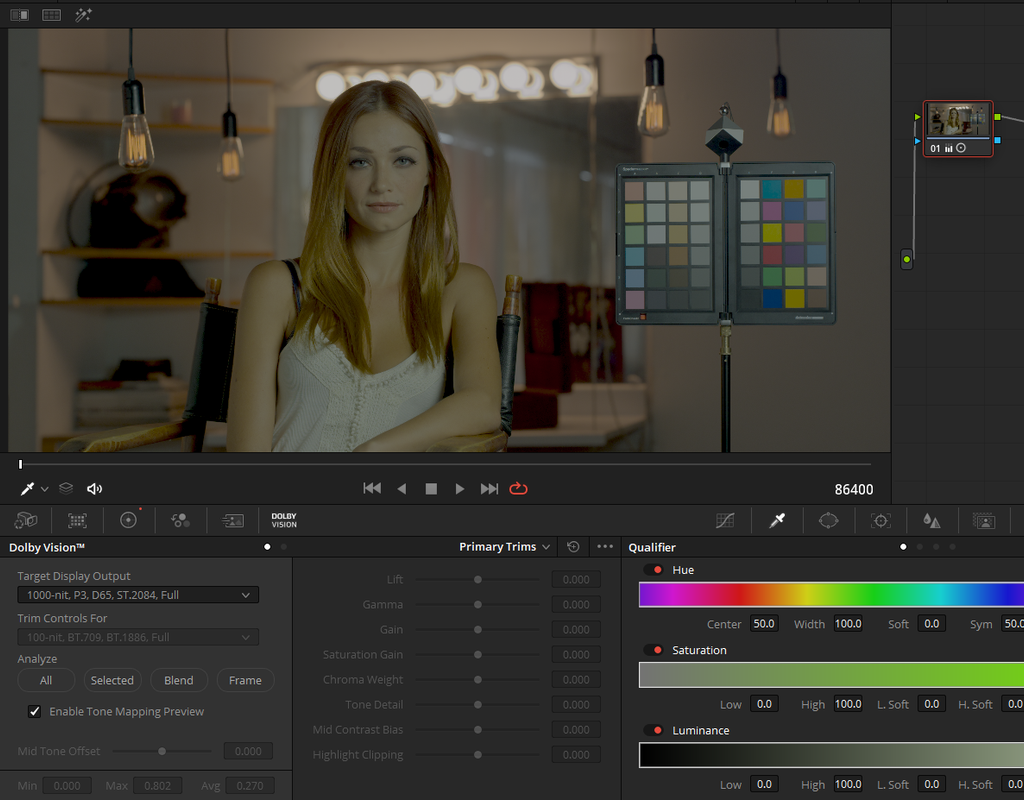The height and width of the screenshot is (800, 1024).
Task: Open the Key palette
Action: (x=984, y=520)
